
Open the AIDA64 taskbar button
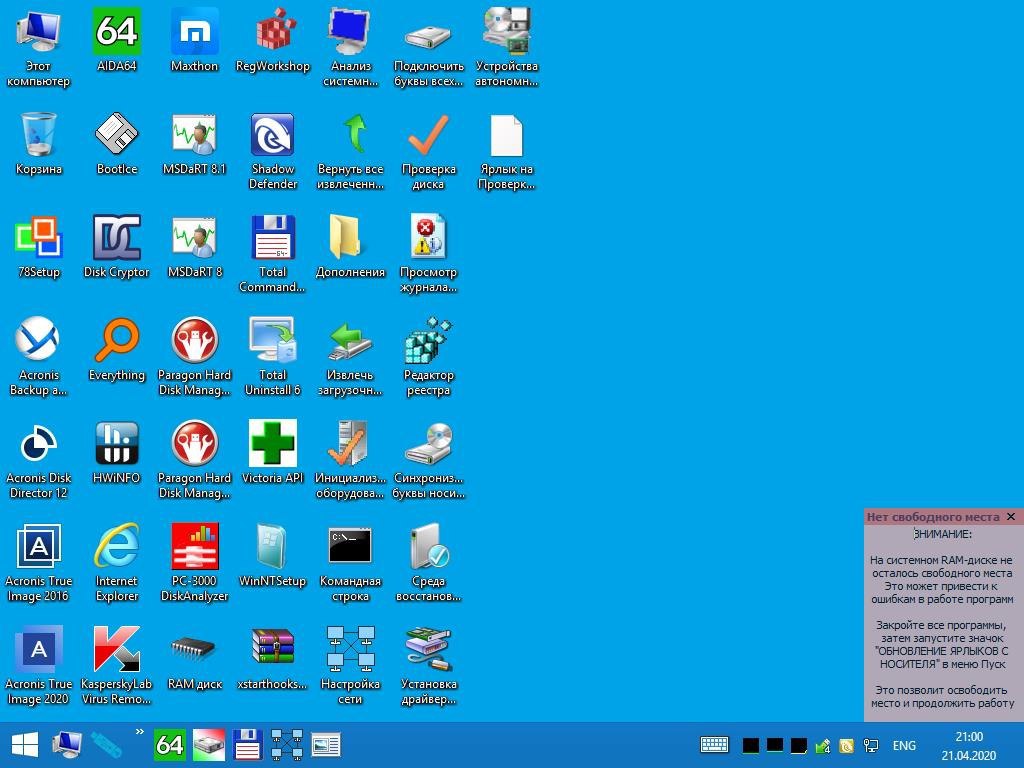coord(169,744)
